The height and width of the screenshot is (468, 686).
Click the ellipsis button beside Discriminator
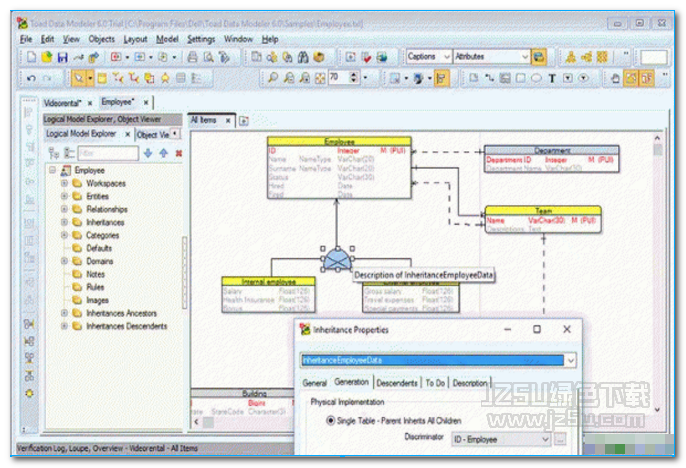pyautogui.click(x=560, y=439)
